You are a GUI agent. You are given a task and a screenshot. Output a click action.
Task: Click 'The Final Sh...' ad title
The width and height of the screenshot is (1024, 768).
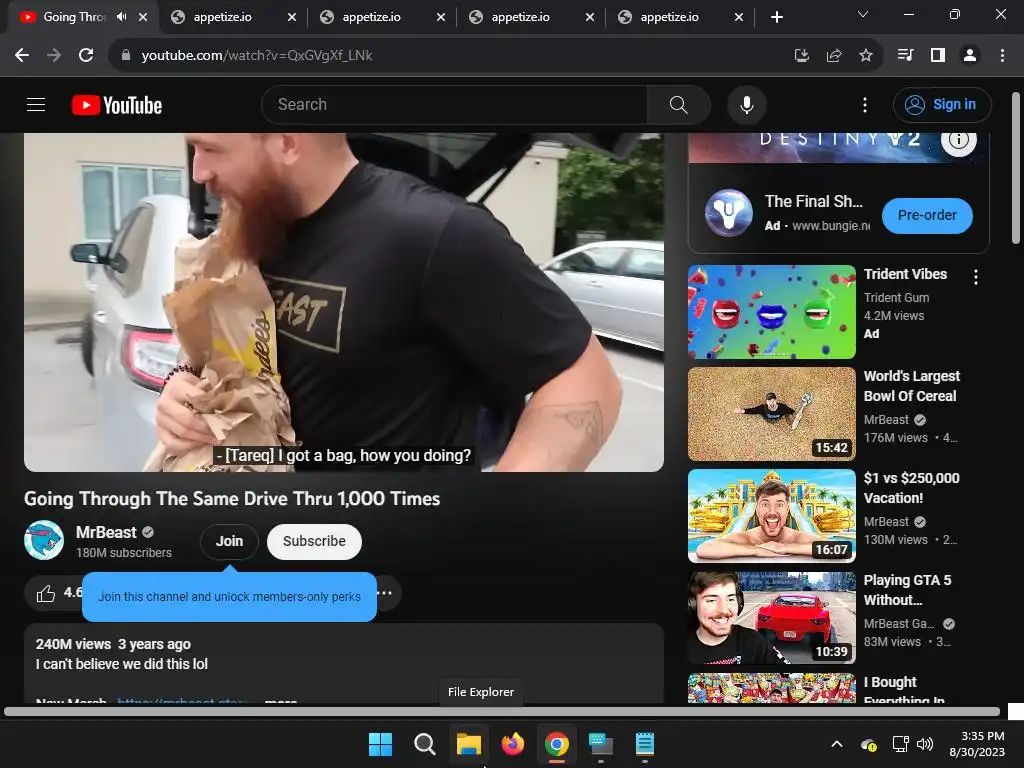click(x=814, y=201)
